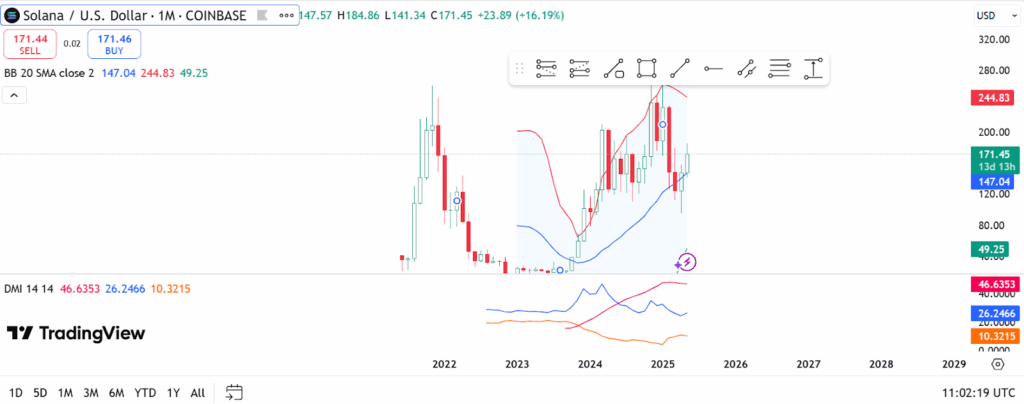Select the All time range
Viewport: 1024px width, 404px height.
click(x=198, y=393)
